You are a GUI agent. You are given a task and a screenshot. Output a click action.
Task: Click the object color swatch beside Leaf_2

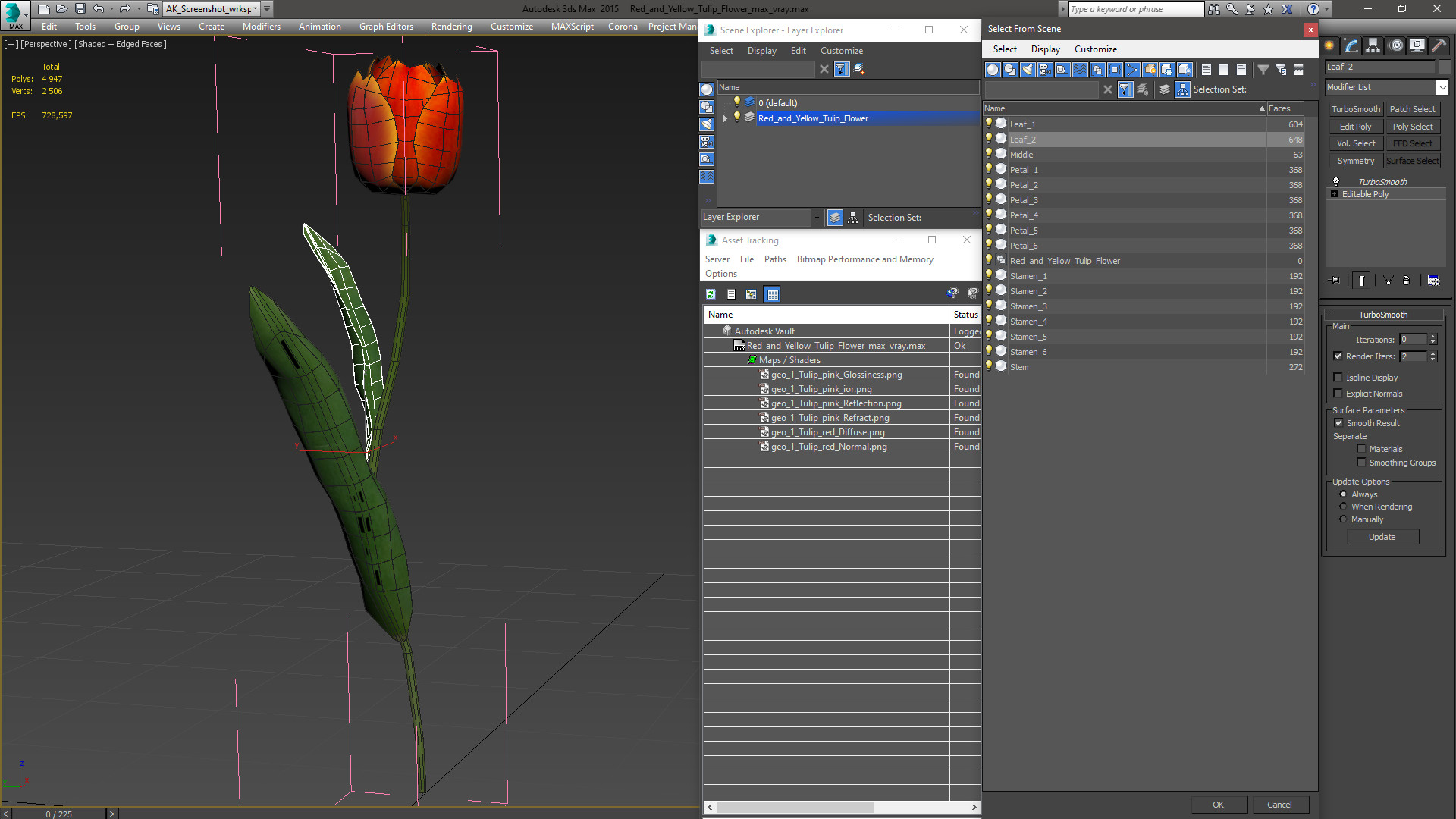tap(1444, 67)
